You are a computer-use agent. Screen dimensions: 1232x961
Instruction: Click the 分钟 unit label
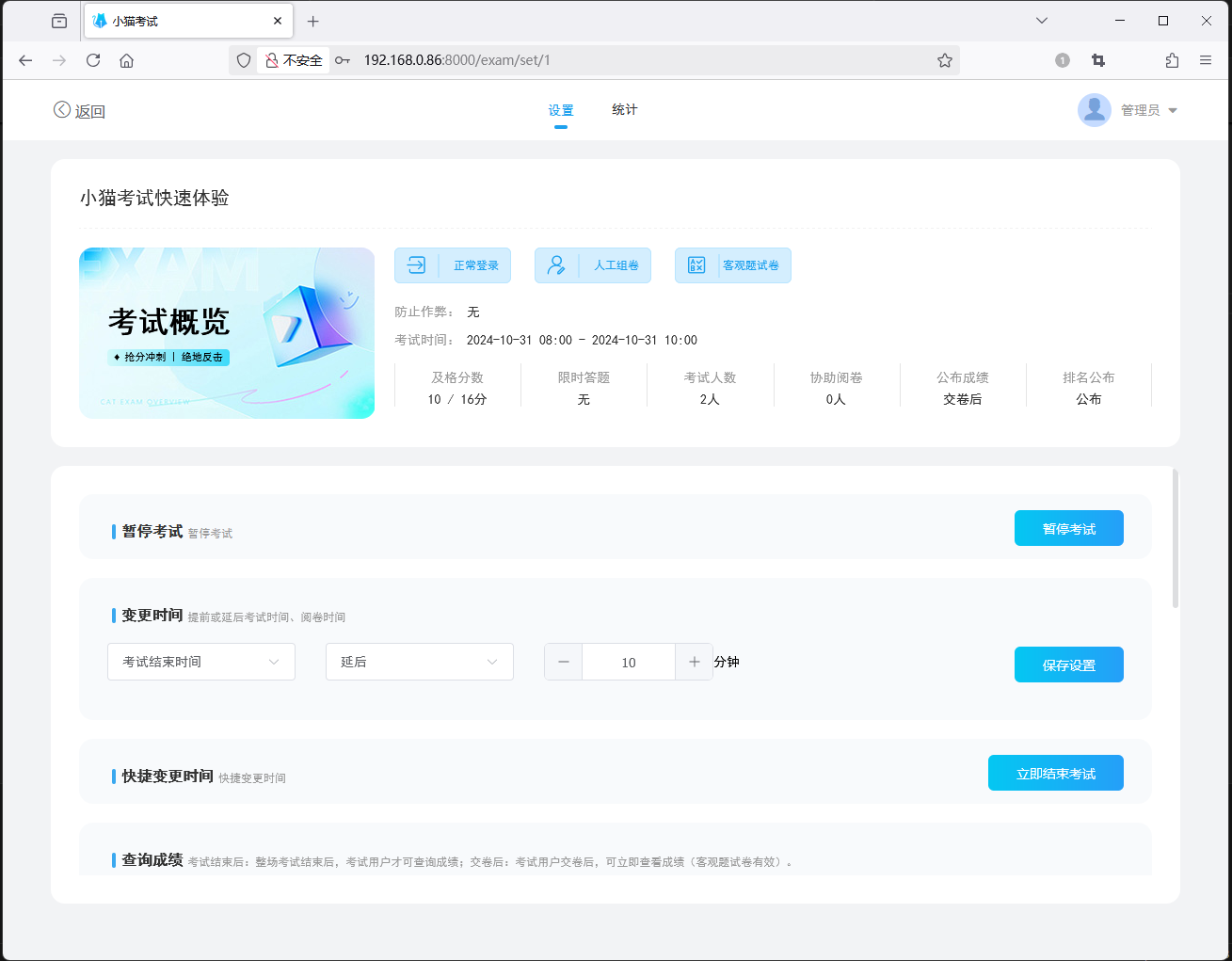pos(727,662)
